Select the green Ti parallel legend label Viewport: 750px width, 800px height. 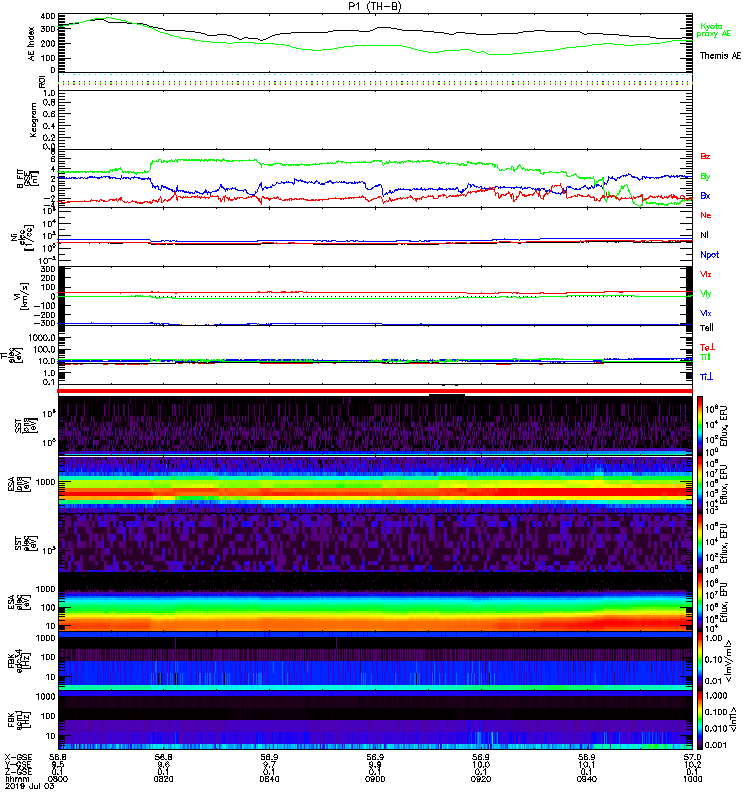705,357
